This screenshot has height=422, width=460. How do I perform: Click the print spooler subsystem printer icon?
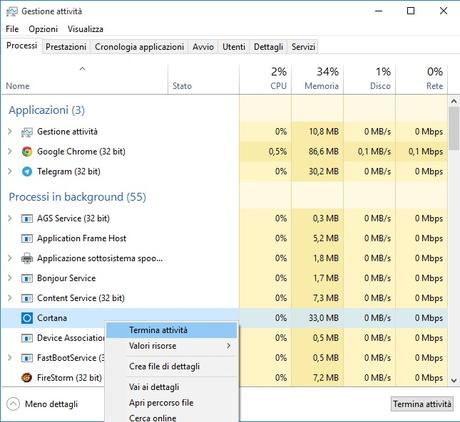tap(27, 258)
